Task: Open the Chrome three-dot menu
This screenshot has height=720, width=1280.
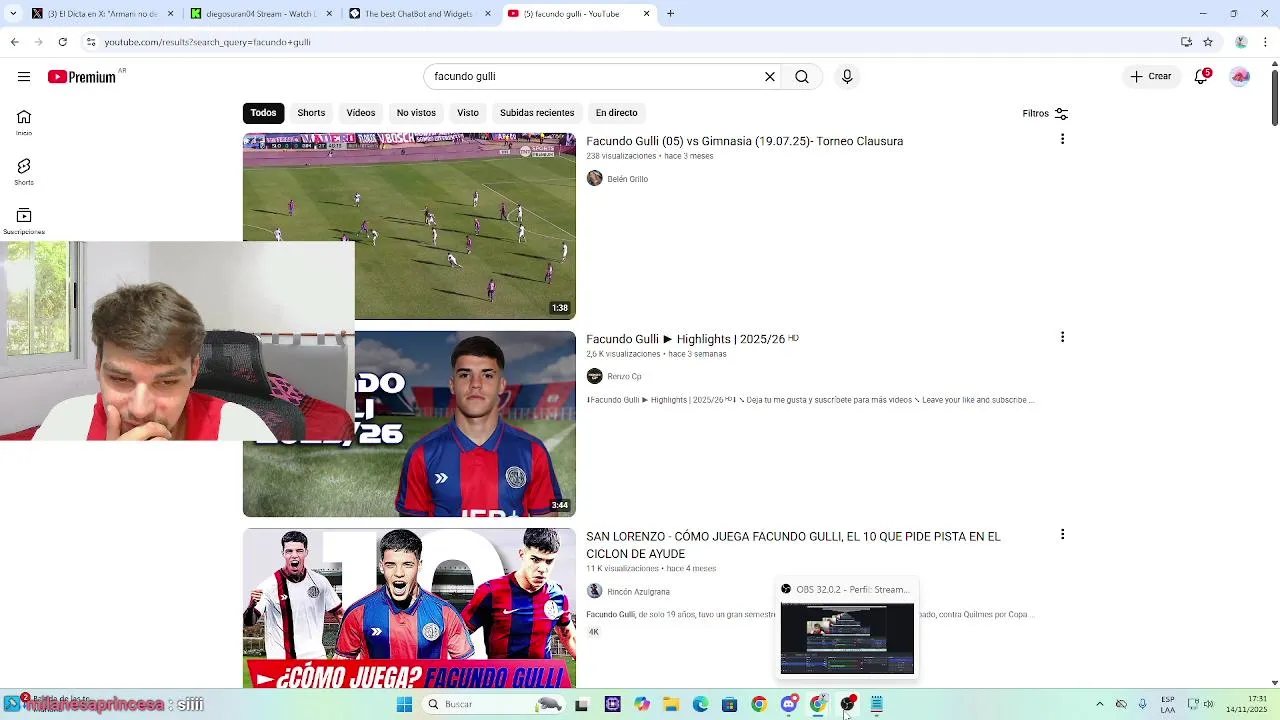Action: tap(1266, 42)
